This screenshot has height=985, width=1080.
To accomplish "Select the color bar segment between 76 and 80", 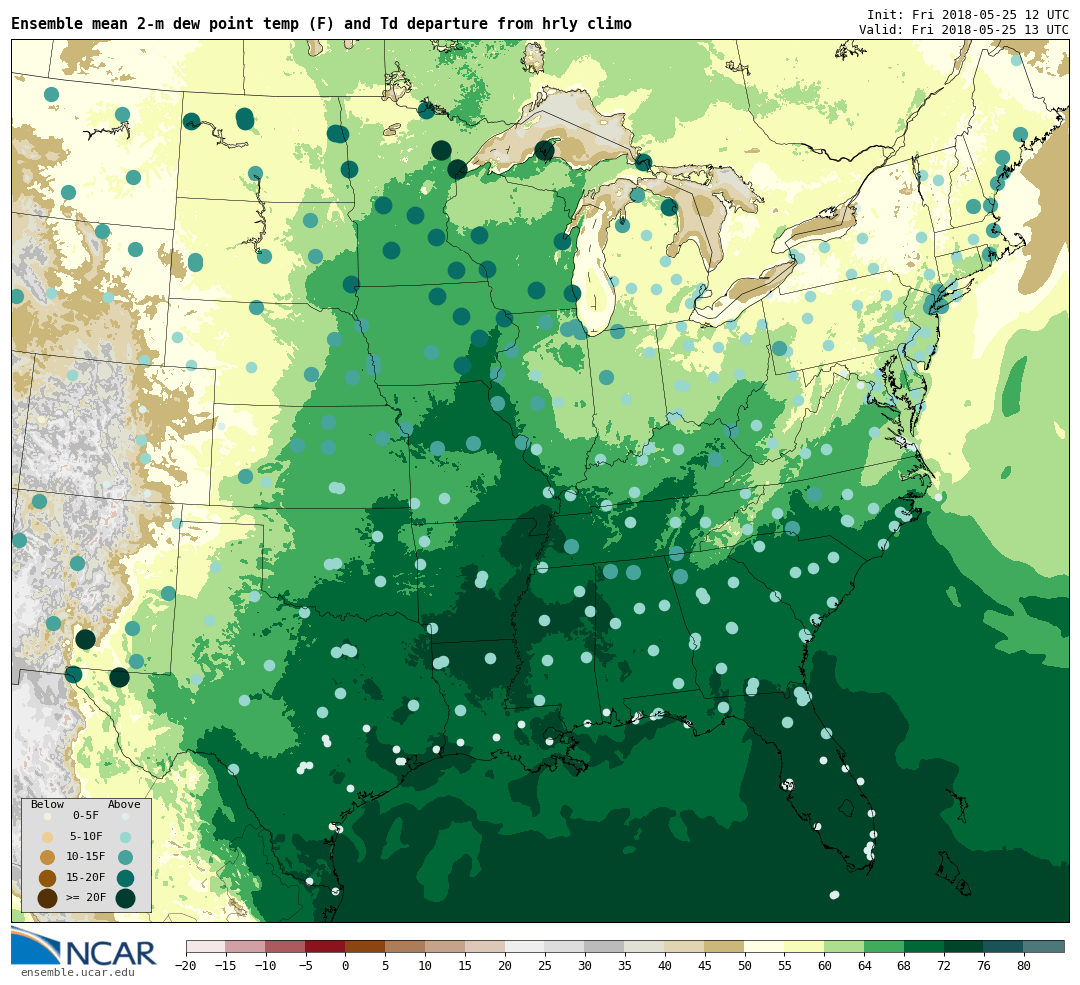I will coord(1005,946).
